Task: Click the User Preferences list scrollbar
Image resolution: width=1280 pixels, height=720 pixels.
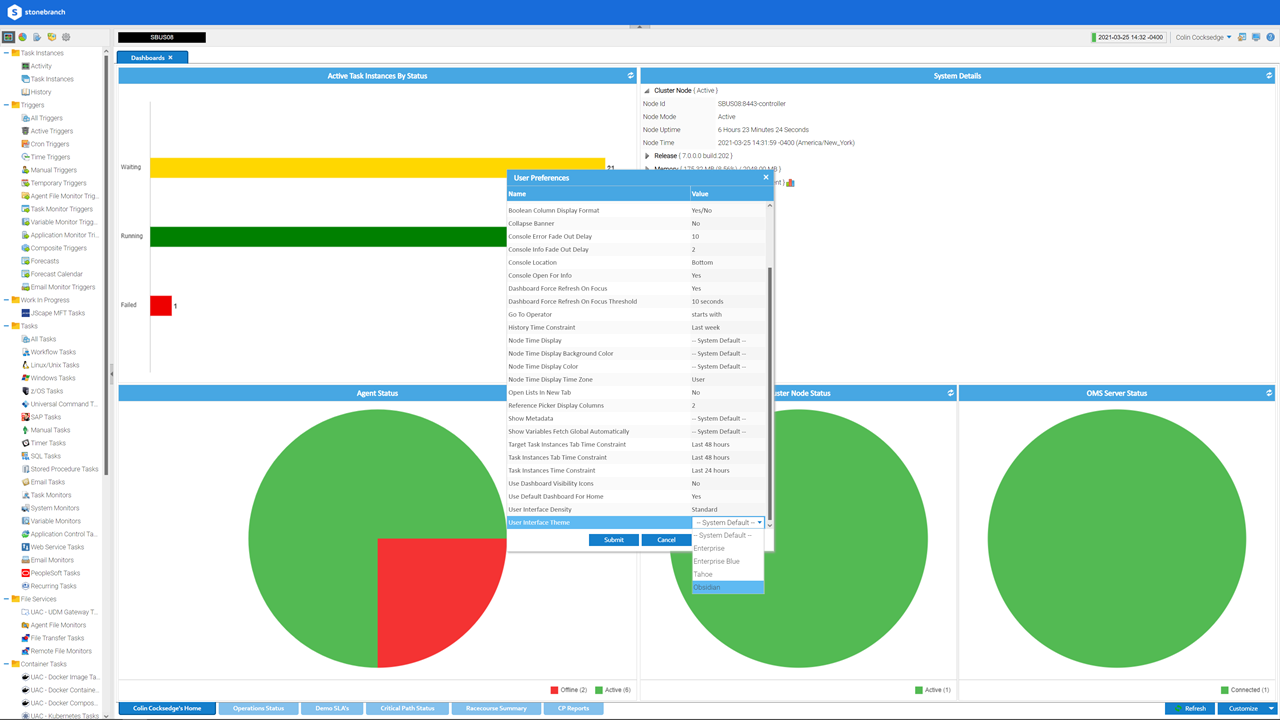Action: point(769,390)
